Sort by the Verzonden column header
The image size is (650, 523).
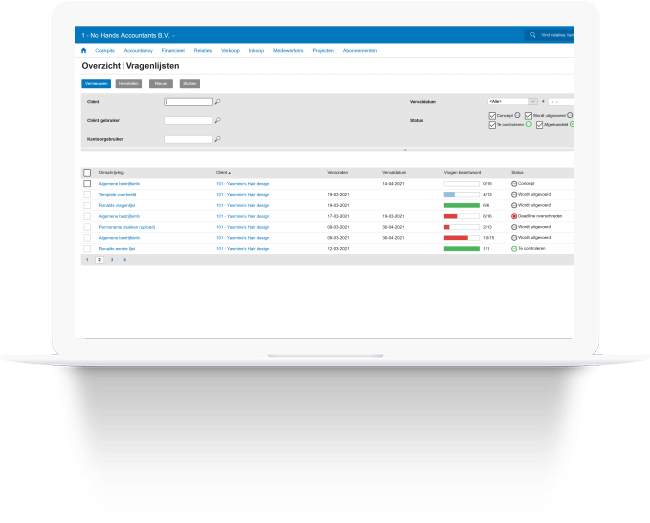click(337, 172)
